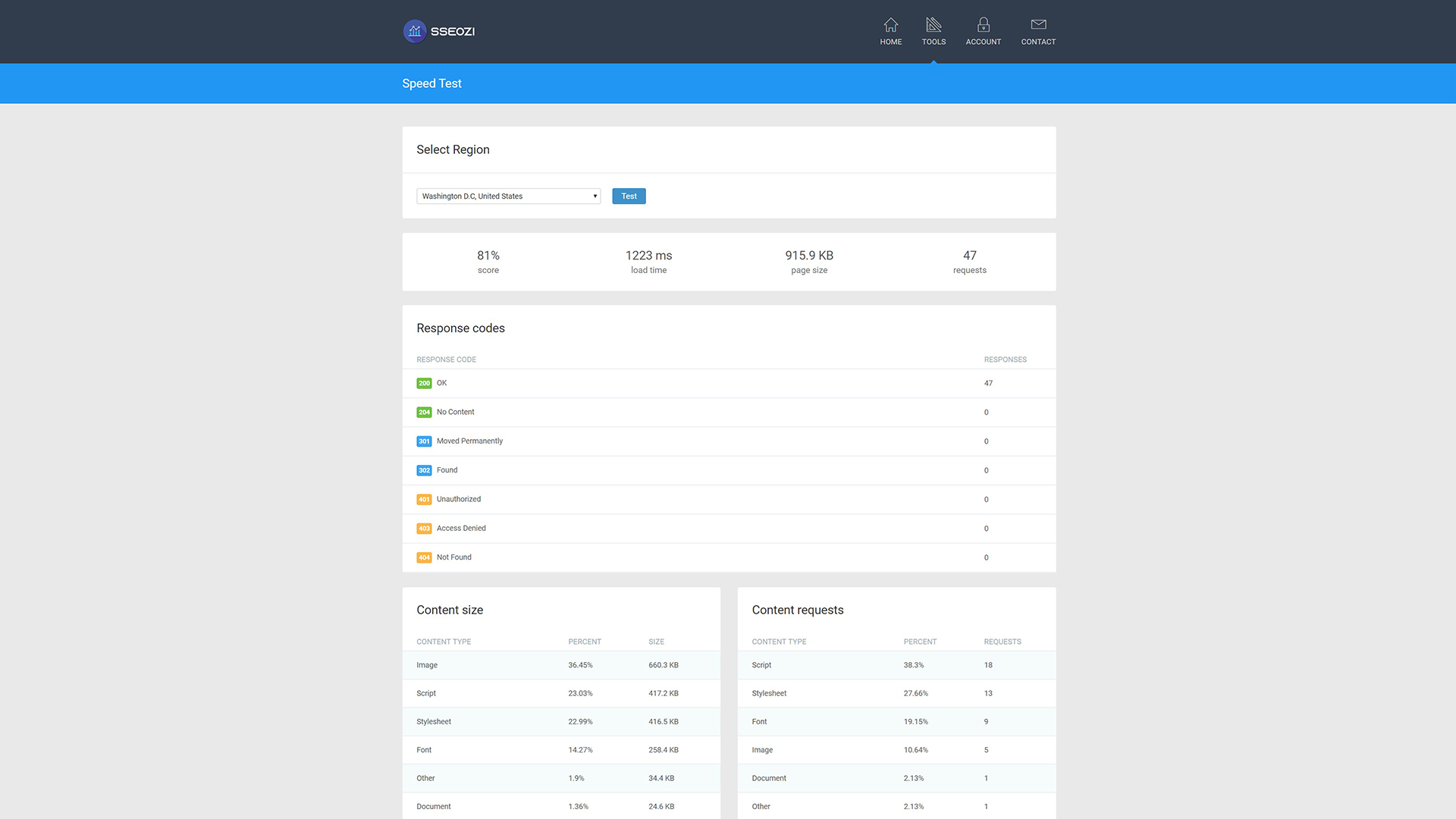Screen dimensions: 1456x819
Task: Open the Washington D.C. region dropdown
Action: coord(508,196)
